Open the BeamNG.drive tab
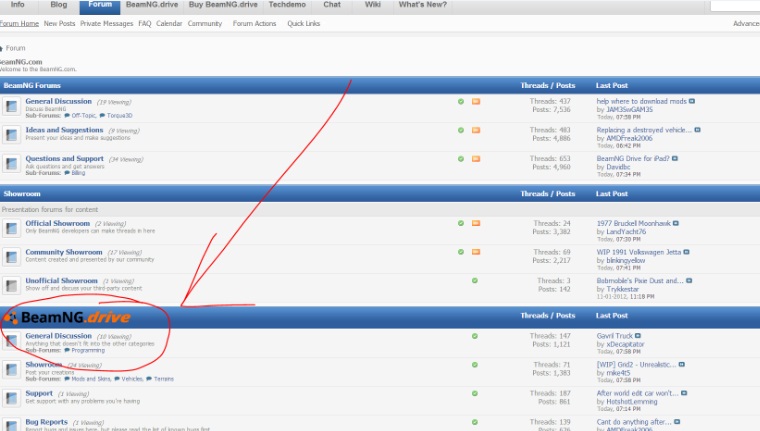The height and width of the screenshot is (431, 760). coord(152,5)
